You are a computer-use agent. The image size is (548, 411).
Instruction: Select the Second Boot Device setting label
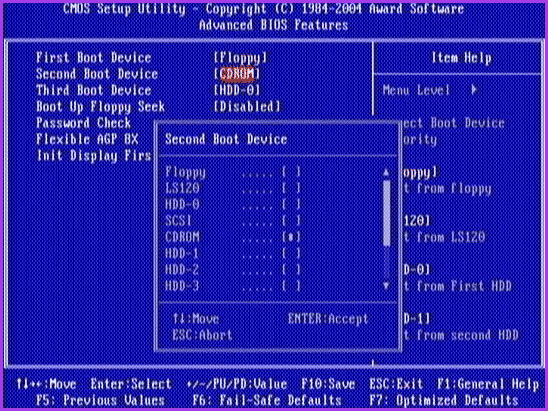click(x=97, y=74)
